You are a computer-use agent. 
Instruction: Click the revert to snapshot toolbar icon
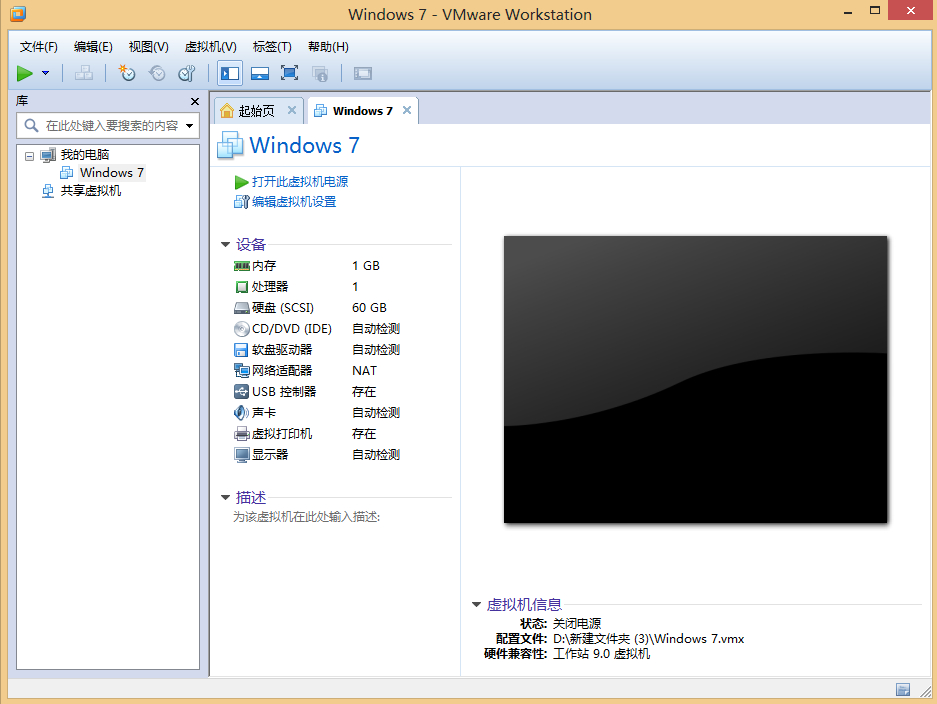click(157, 73)
